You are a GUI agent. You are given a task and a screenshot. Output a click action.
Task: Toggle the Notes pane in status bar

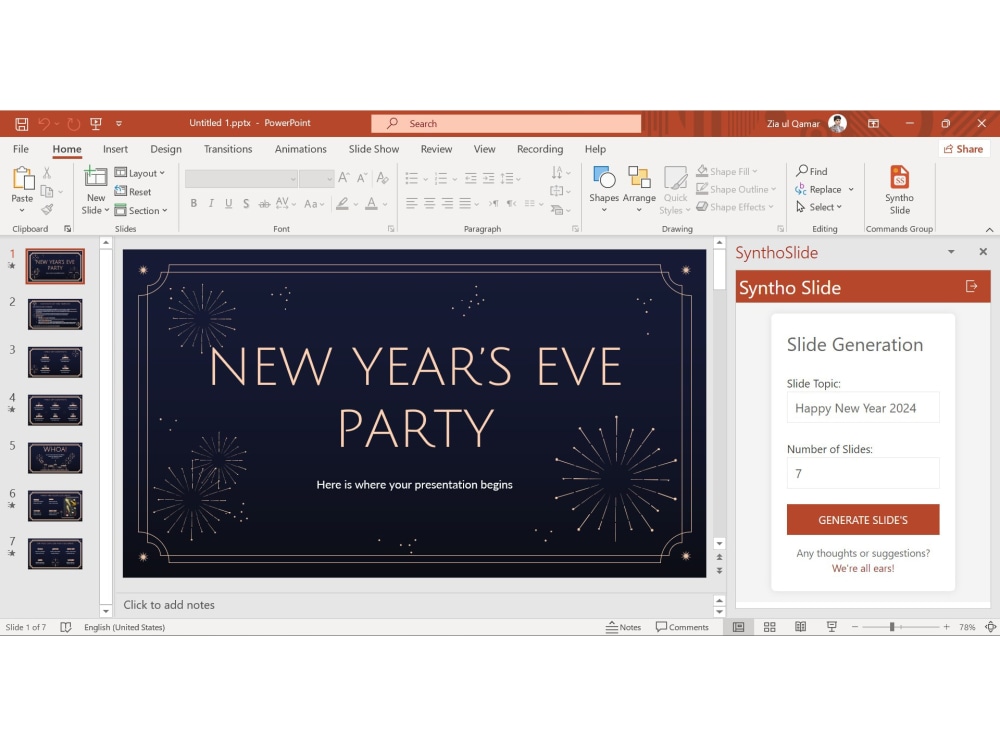623,627
